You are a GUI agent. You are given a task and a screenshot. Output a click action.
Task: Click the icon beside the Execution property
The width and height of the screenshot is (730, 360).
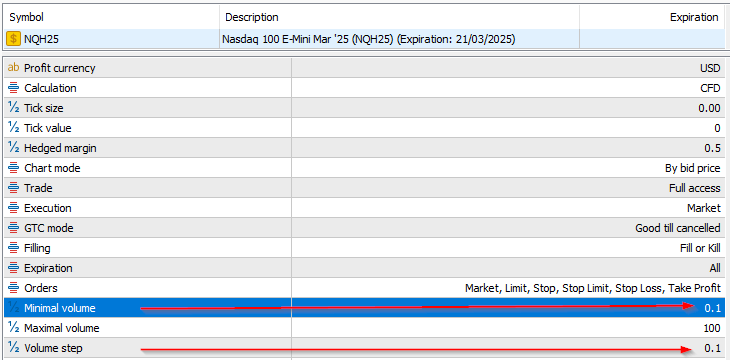tap(14, 208)
